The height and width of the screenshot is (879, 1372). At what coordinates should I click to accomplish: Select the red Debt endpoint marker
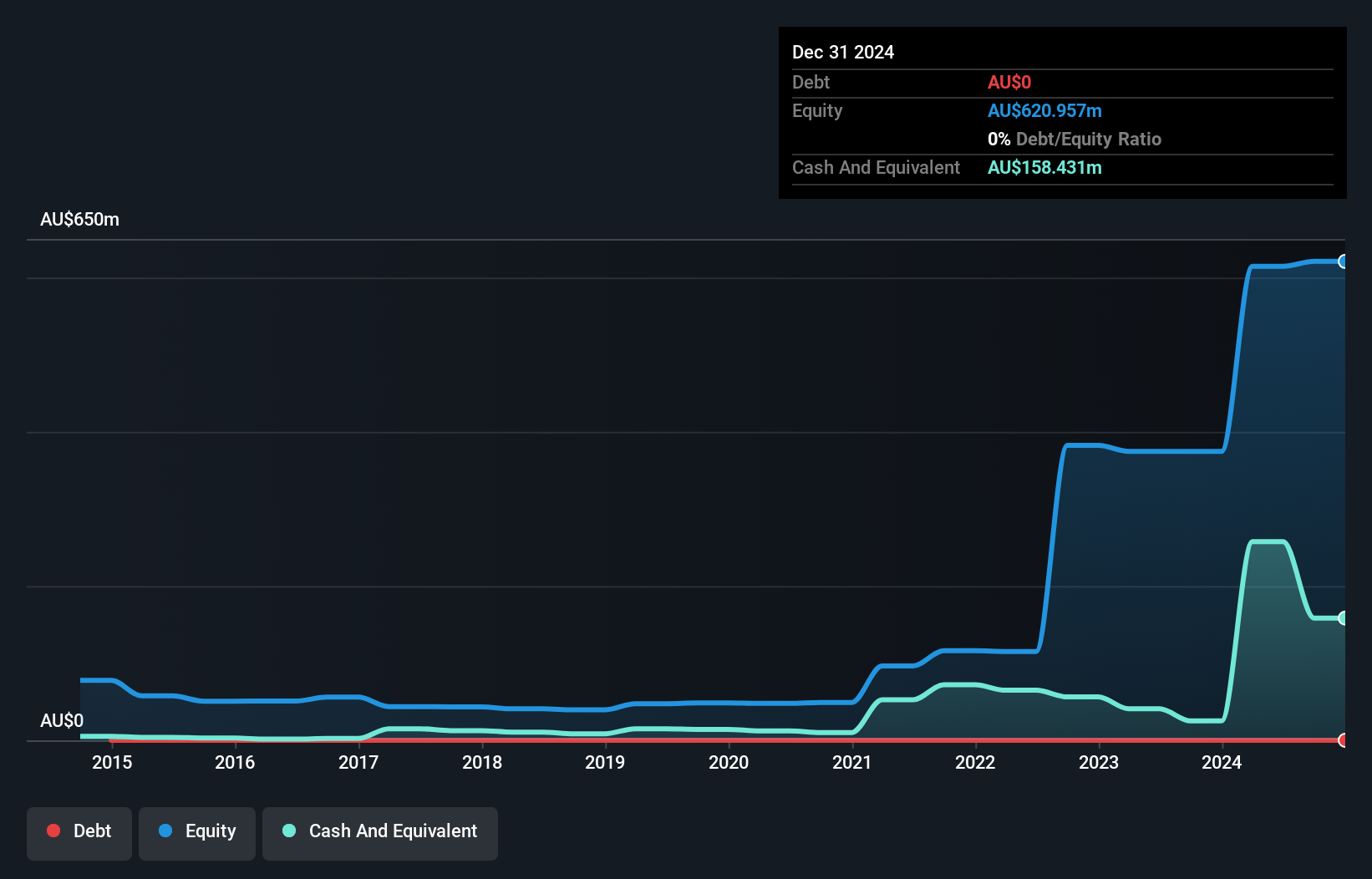[x=1343, y=740]
